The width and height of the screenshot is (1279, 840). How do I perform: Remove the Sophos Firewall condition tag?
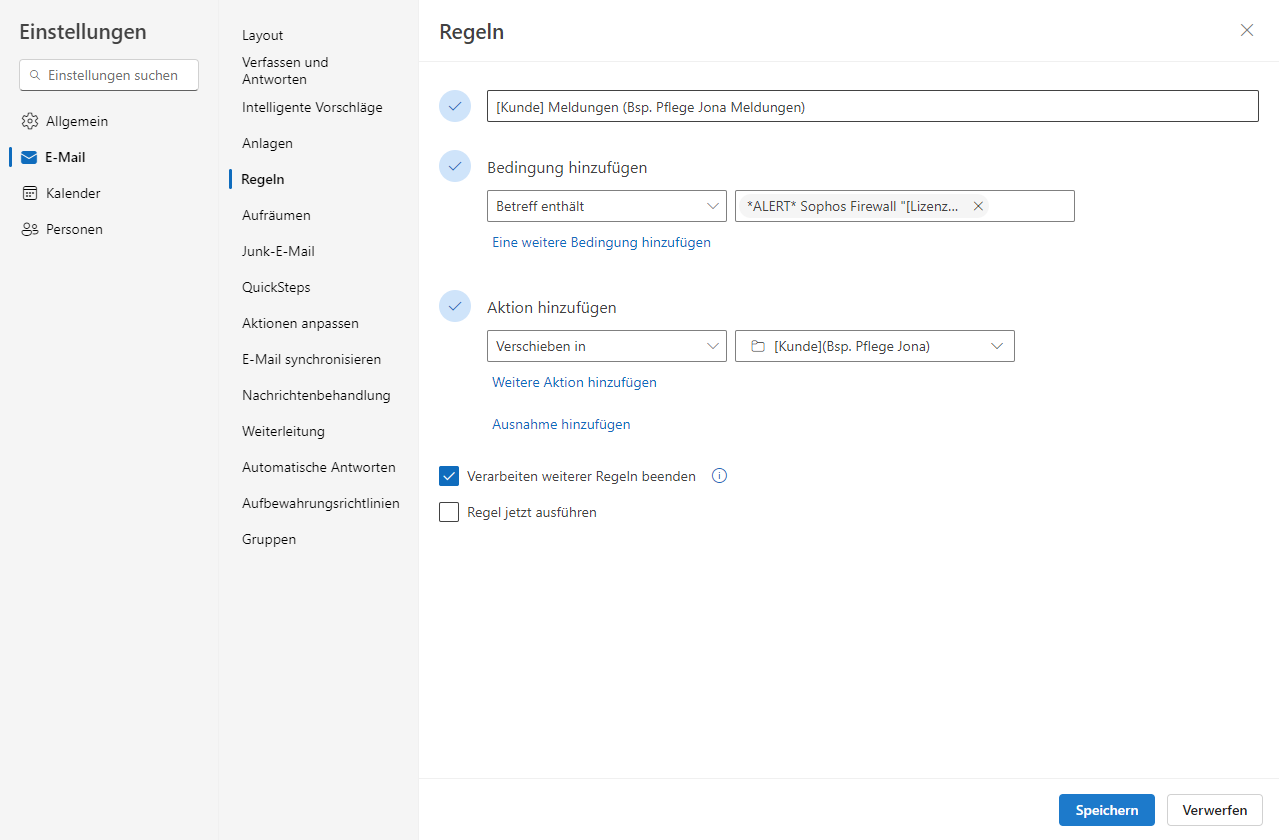[x=978, y=206]
